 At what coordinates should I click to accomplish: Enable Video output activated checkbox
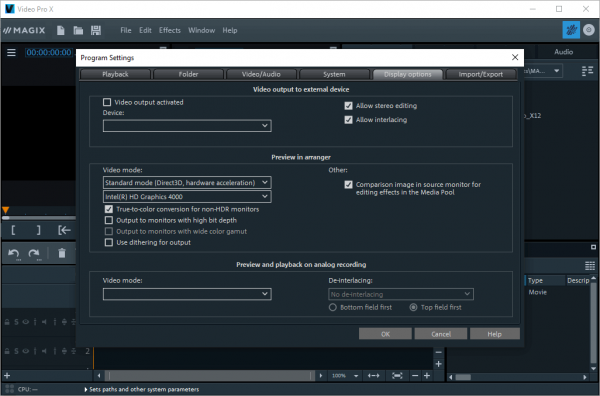[107, 102]
